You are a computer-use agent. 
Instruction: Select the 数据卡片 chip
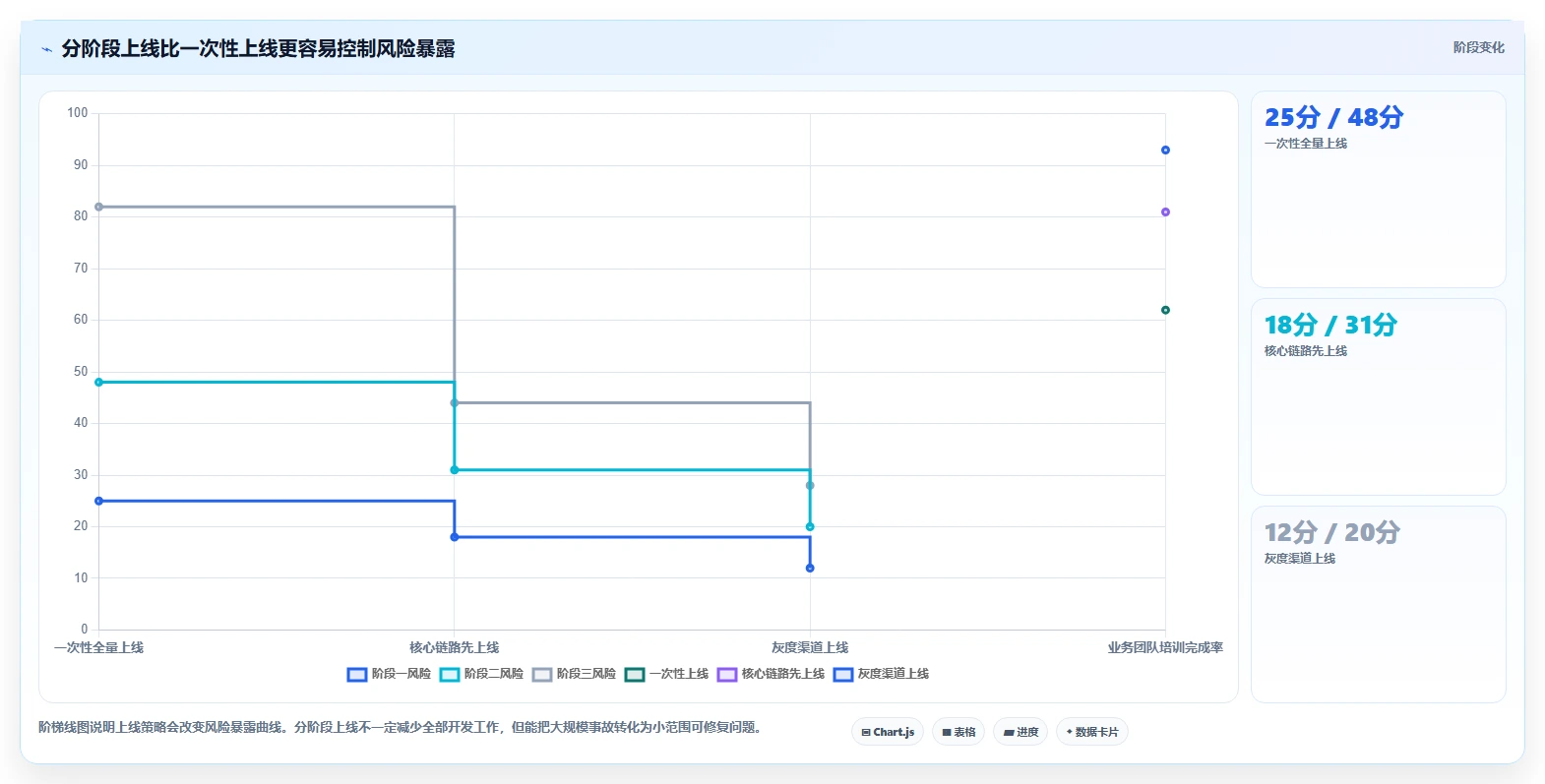click(x=1092, y=732)
